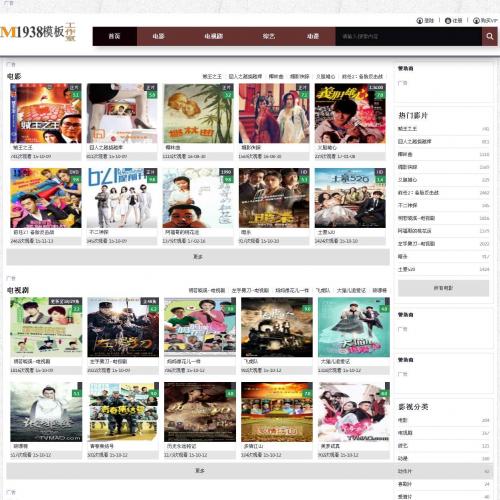
Task: Open the 综艺 navigation tab
Action: click(269, 36)
